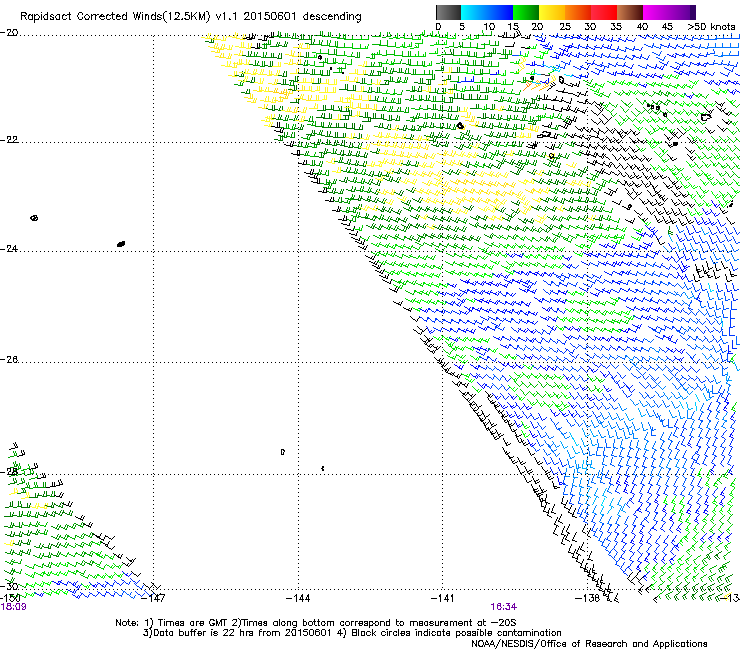This screenshot has height=650, width=740.
Task: Click the 'Rapidscat Corrected Winds' chart title
Action: (x=190, y=17)
